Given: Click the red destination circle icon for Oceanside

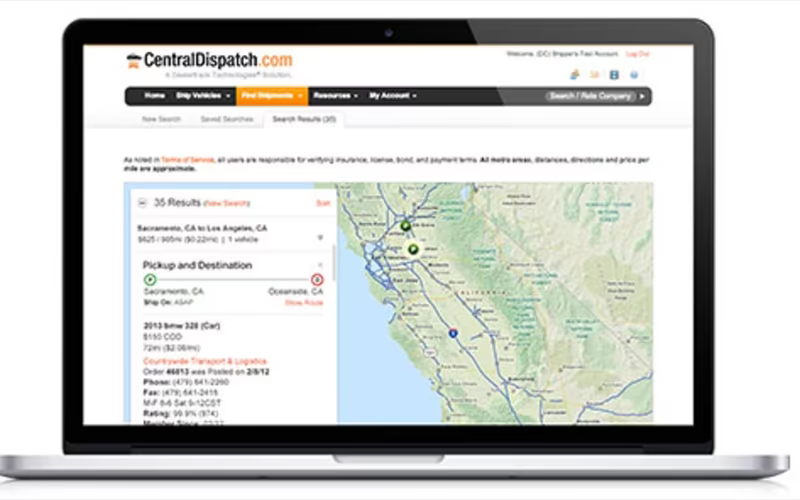Looking at the screenshot, I should 317,280.
